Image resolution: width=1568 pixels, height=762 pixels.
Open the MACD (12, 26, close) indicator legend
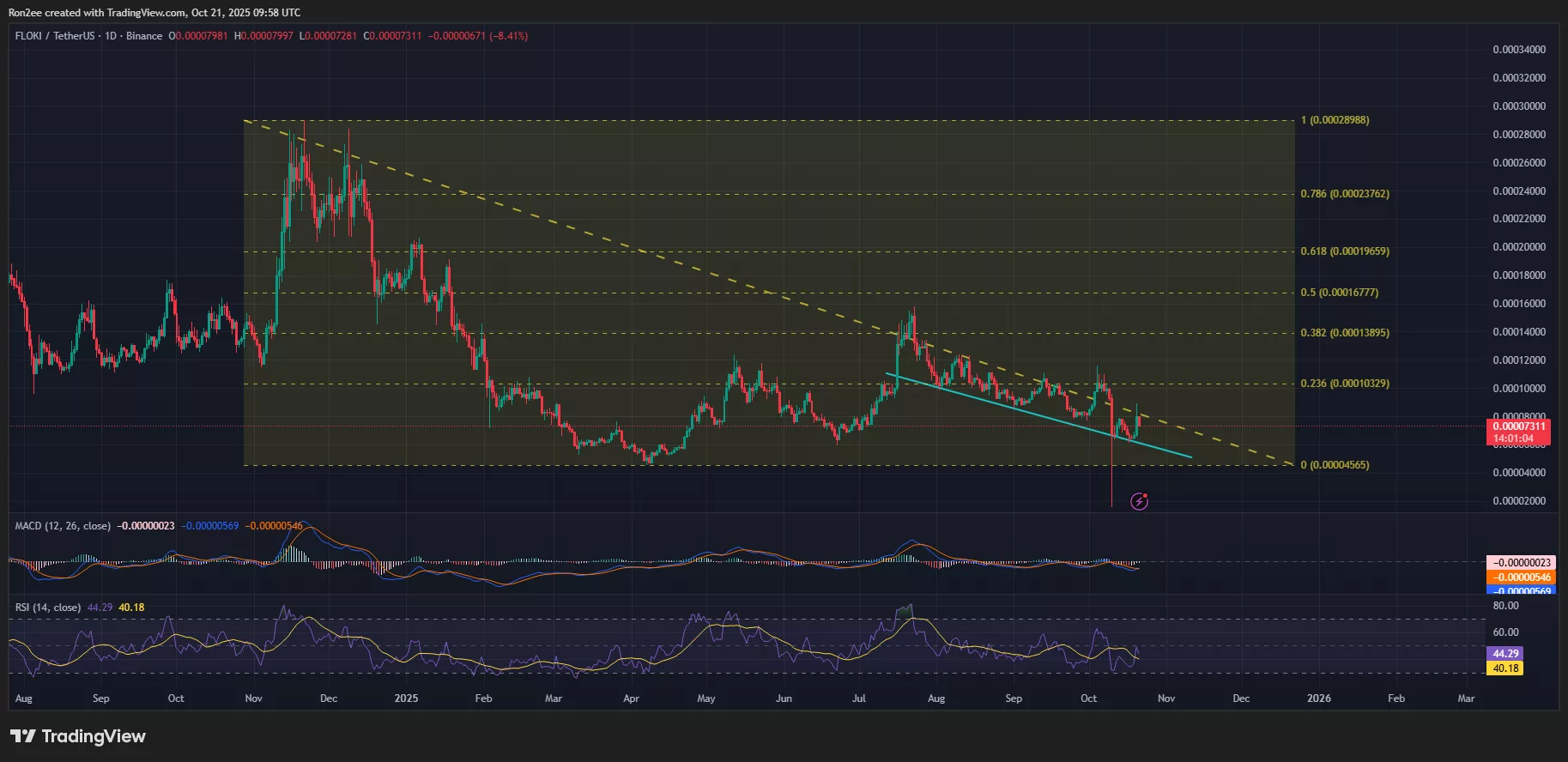pyautogui.click(x=63, y=526)
